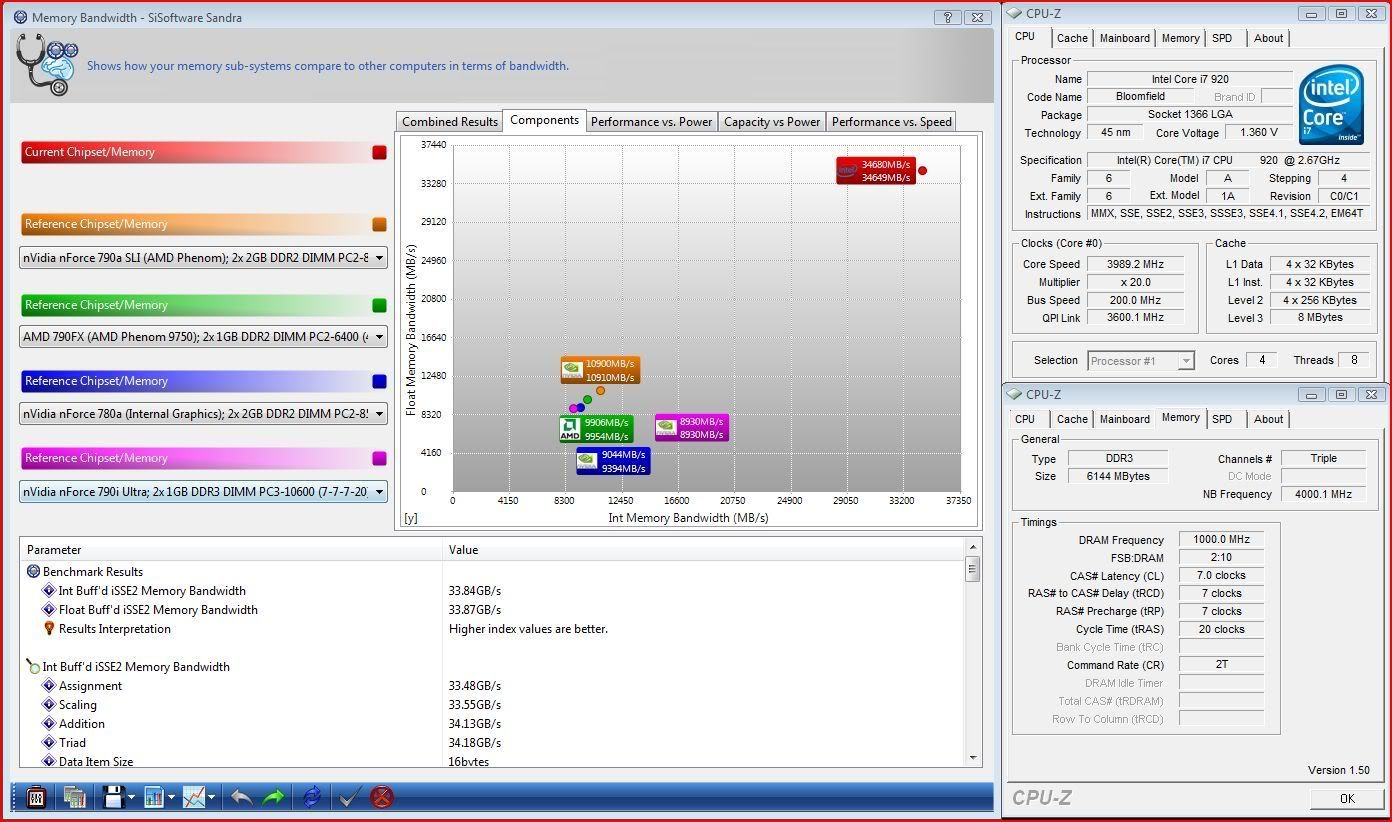This screenshot has height=822, width=1392.
Task: Click the Intel Core i7 logo in CPU-Z
Action: point(1332,104)
